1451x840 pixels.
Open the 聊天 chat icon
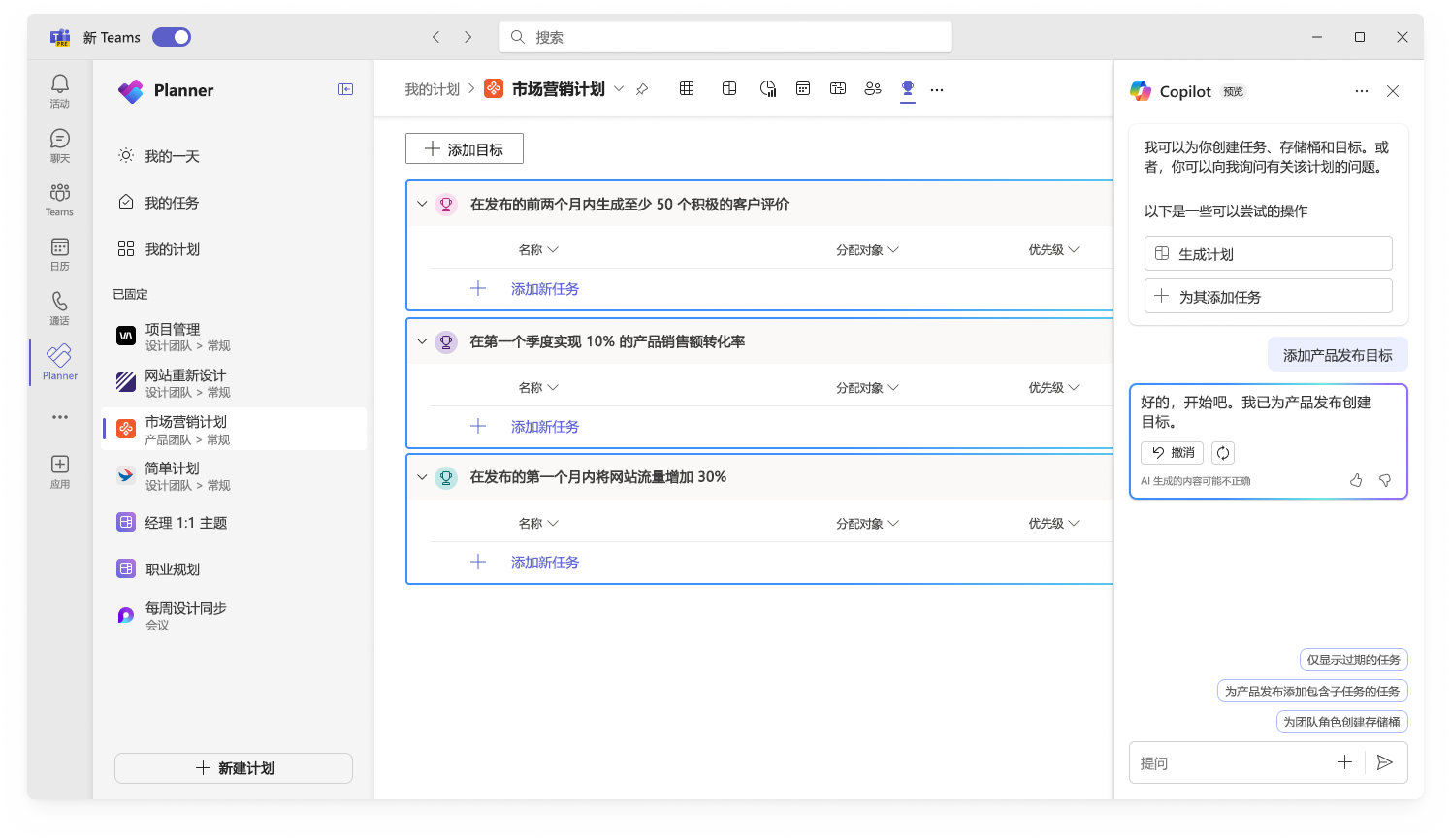click(x=60, y=145)
